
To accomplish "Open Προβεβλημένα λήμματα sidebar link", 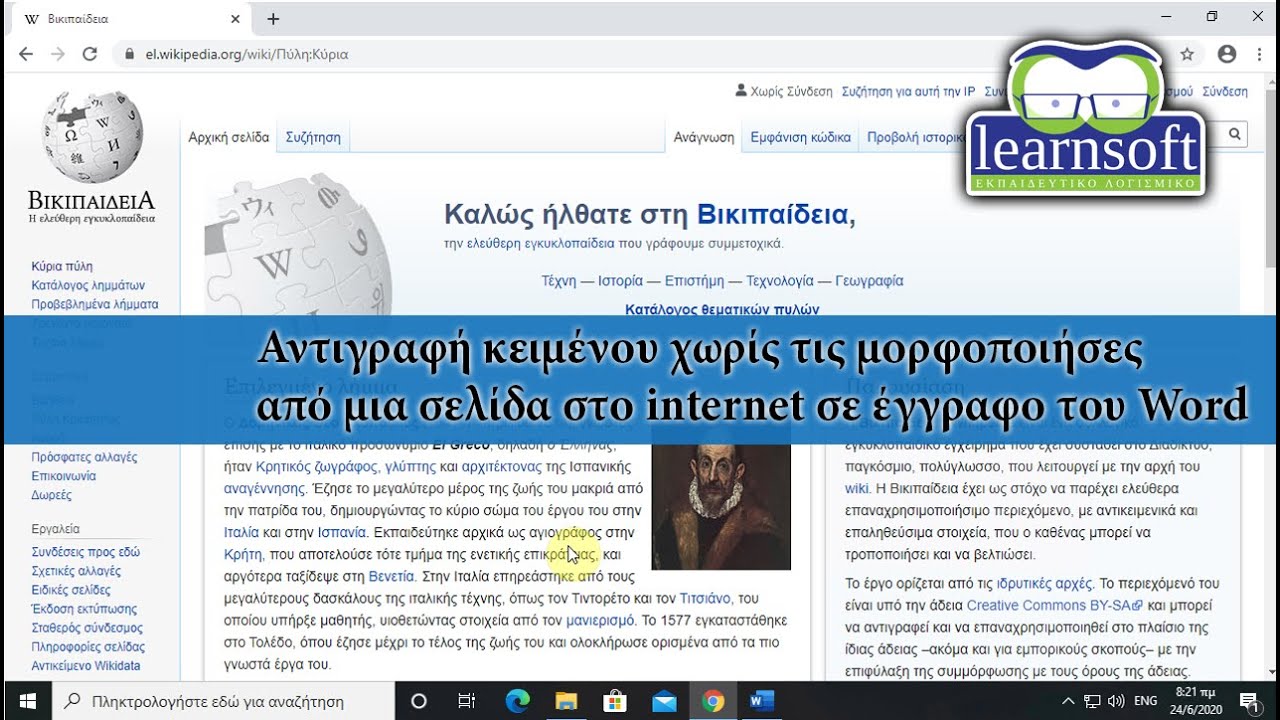I will 95,304.
